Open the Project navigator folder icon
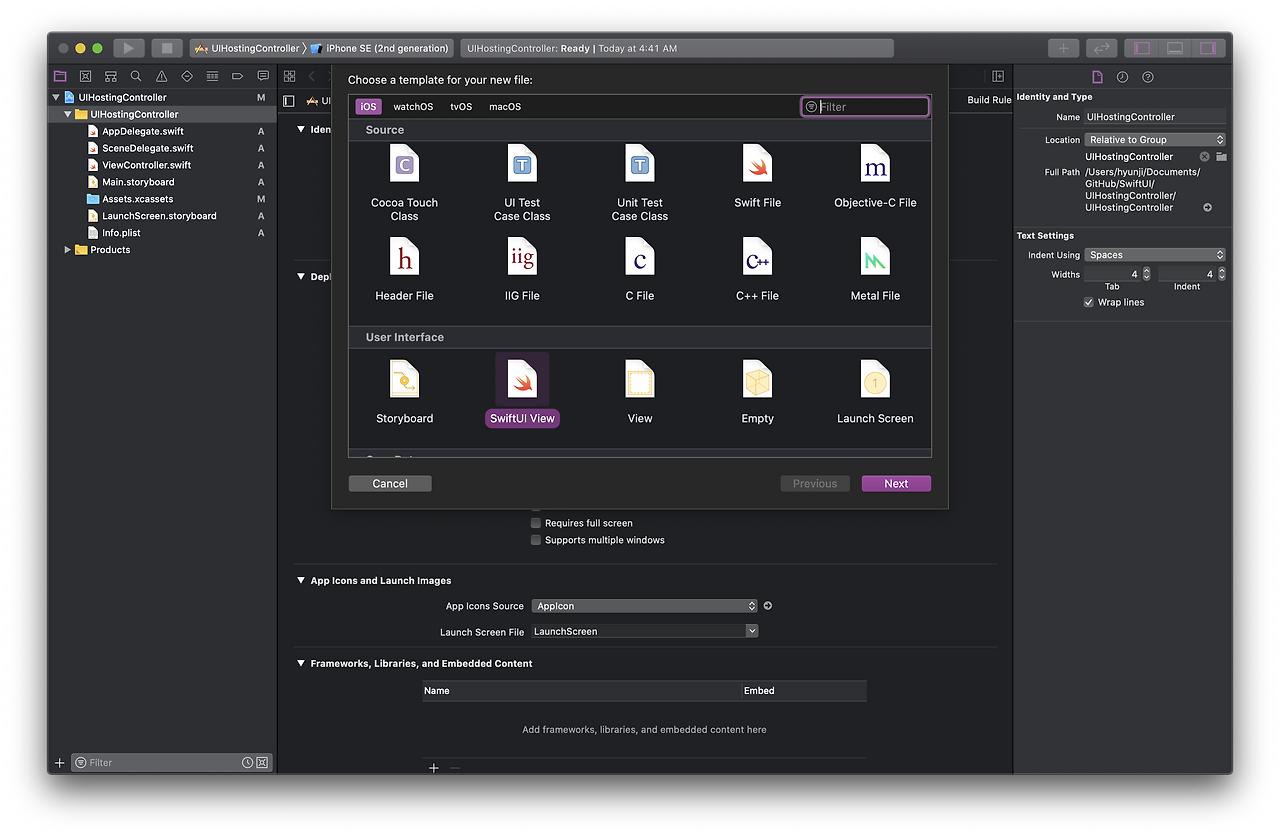Viewport: 1280px width, 837px height. point(60,76)
